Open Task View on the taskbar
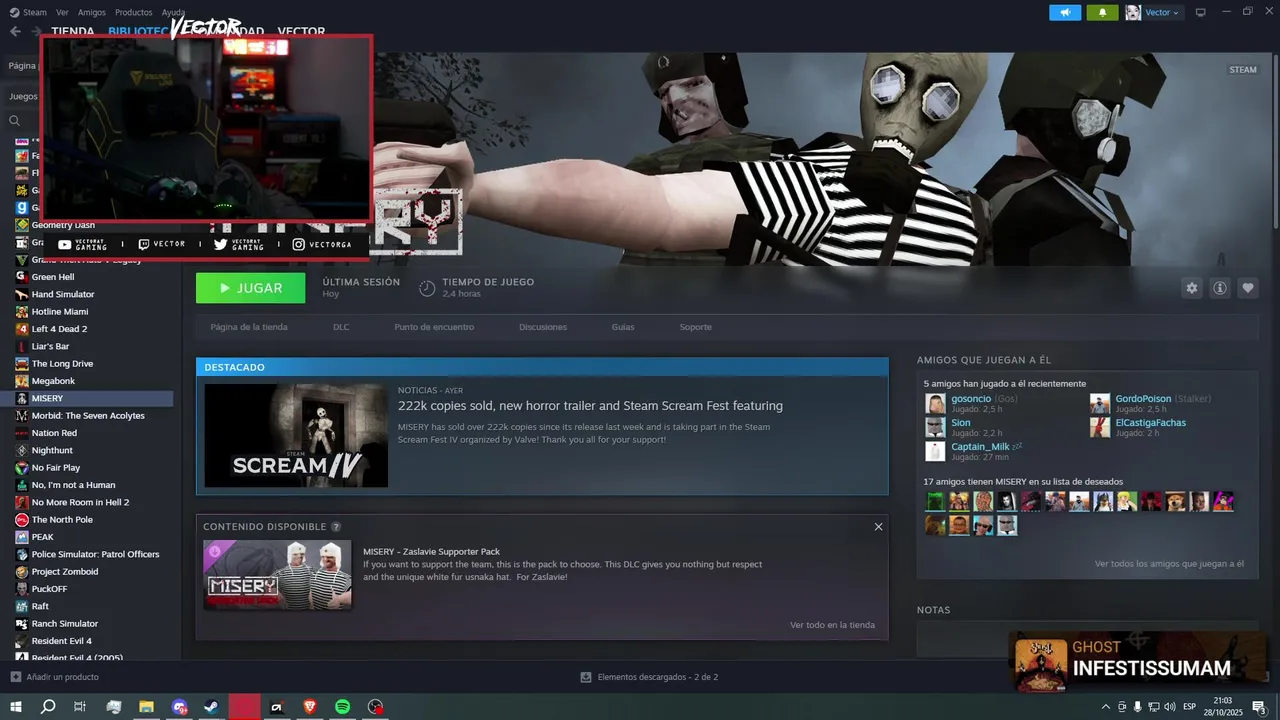The width and height of the screenshot is (1280, 720). (x=80, y=707)
